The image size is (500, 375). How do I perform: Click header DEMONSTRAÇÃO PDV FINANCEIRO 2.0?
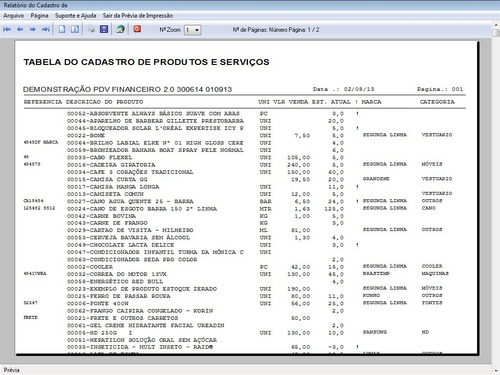point(127,89)
